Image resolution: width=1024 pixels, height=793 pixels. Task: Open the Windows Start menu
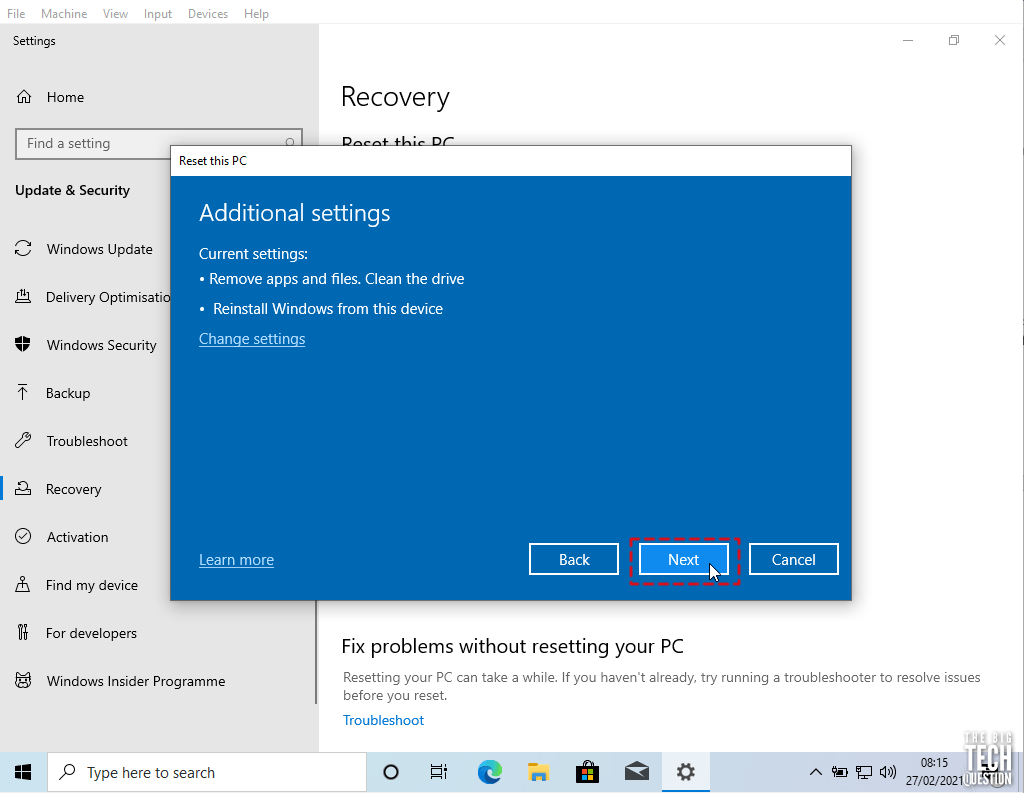23,772
